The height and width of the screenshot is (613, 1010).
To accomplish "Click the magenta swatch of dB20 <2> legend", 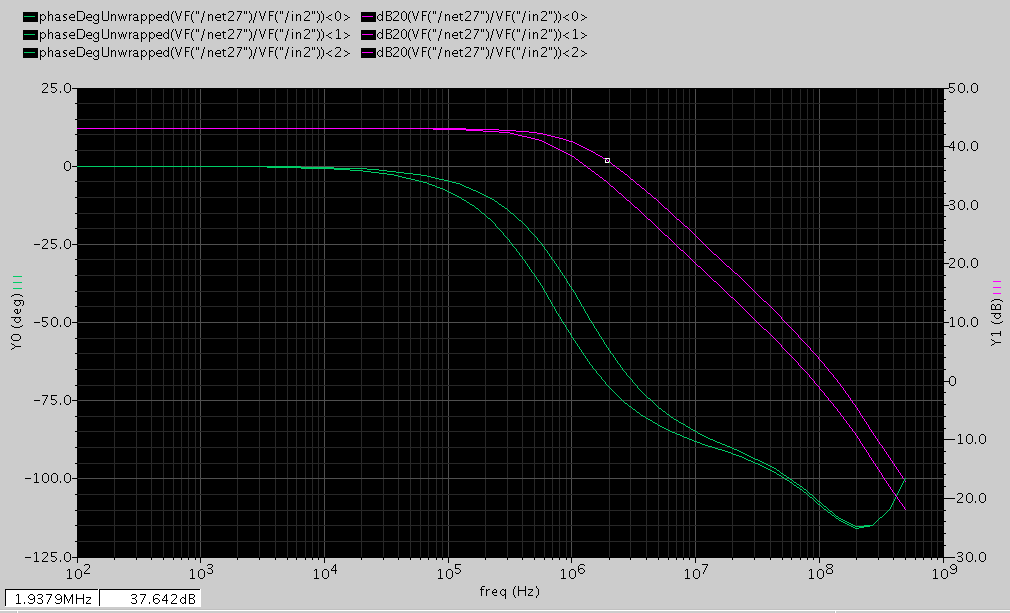I will (x=368, y=53).
